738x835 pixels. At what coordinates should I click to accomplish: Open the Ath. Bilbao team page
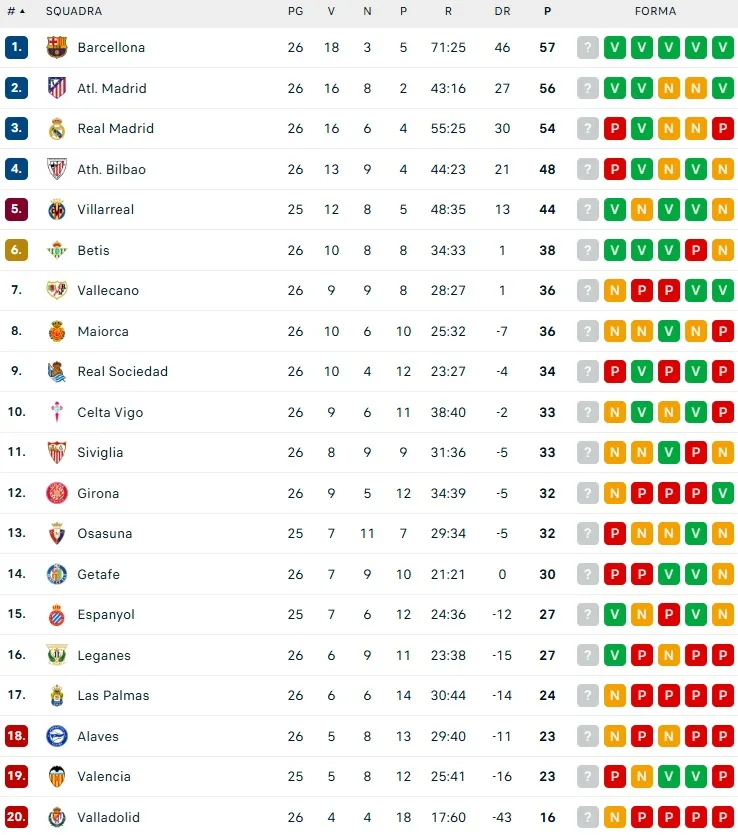[111, 169]
